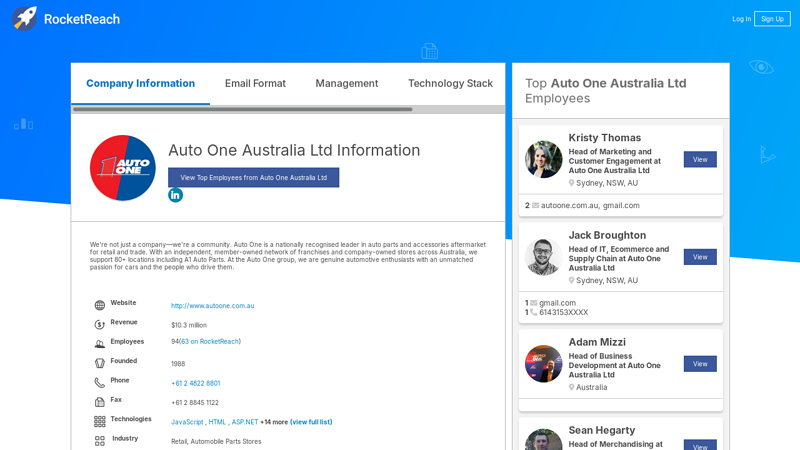Click the Adam Mizzi name heading

597,342
